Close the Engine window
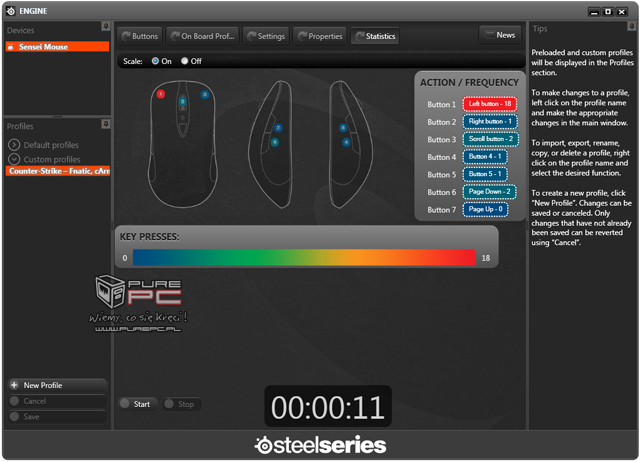Viewport: 640px width, 462px height. click(621, 12)
